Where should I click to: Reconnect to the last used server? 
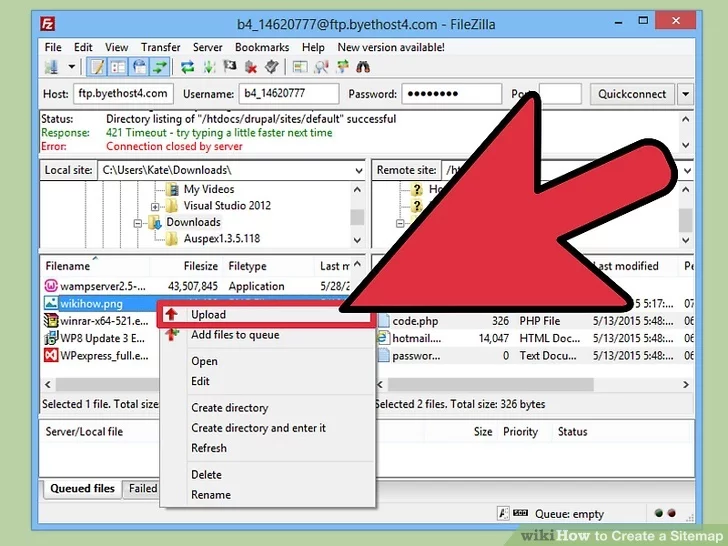272,67
